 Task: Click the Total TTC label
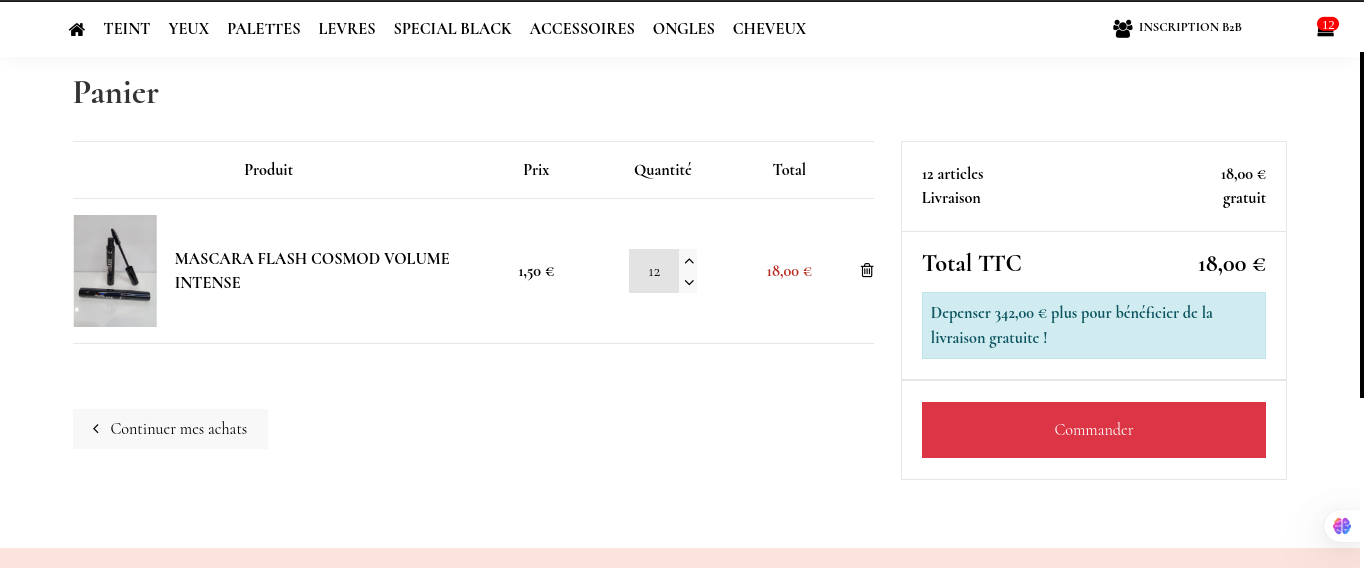point(972,264)
